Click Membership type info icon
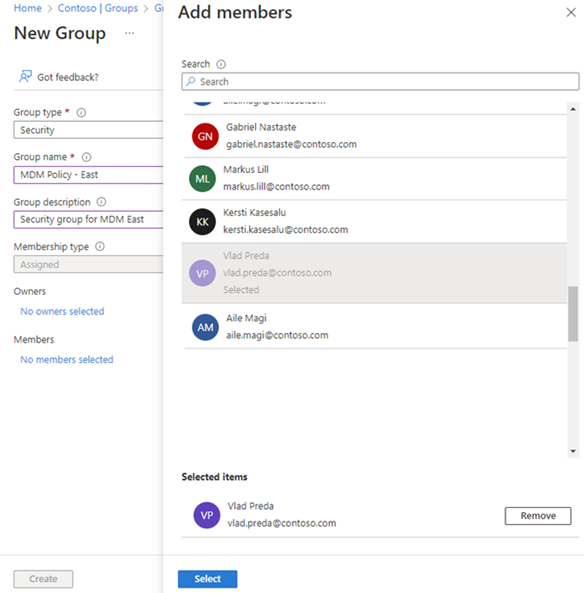 [100, 247]
